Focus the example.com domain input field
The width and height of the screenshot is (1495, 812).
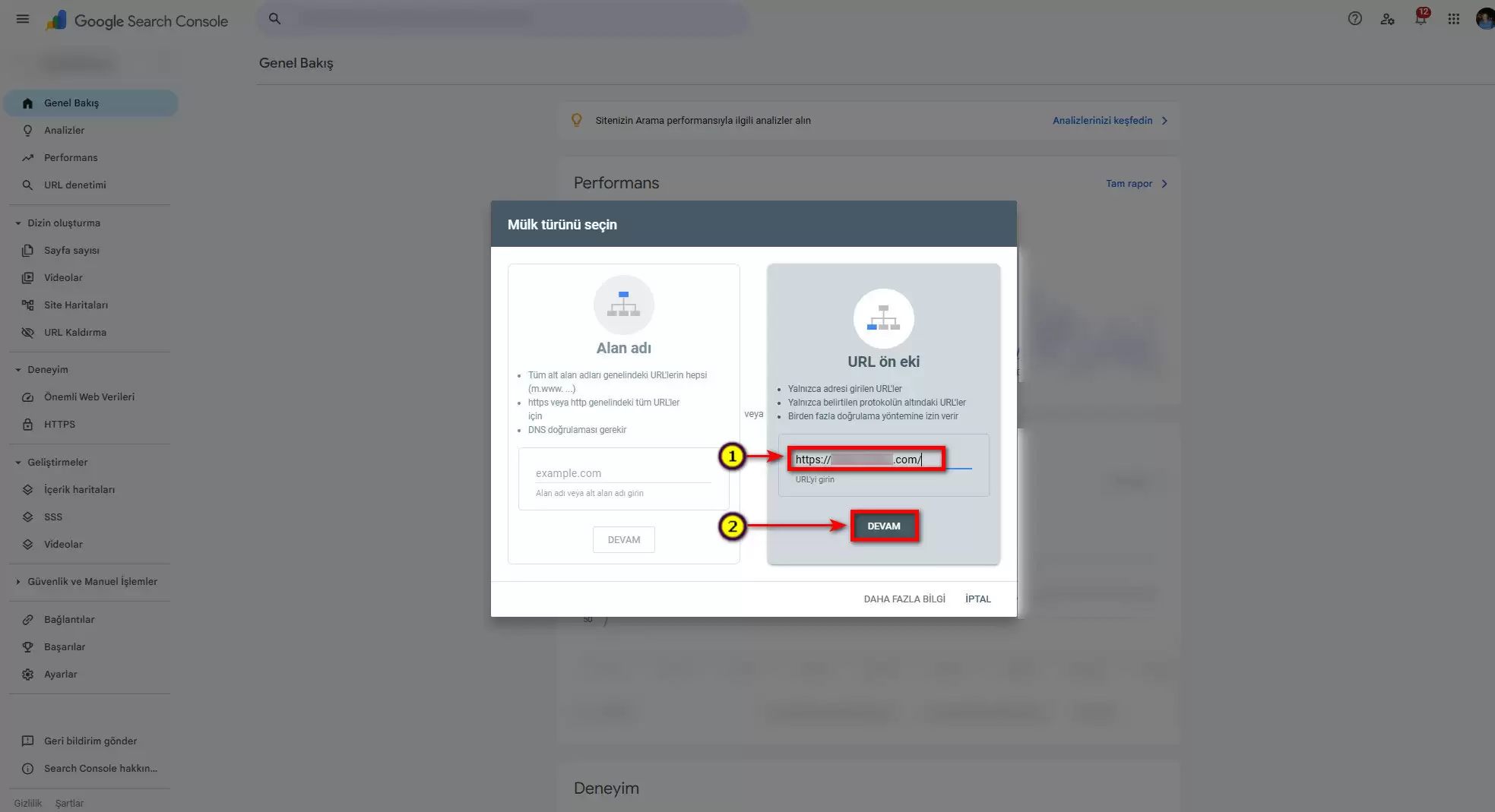point(623,473)
